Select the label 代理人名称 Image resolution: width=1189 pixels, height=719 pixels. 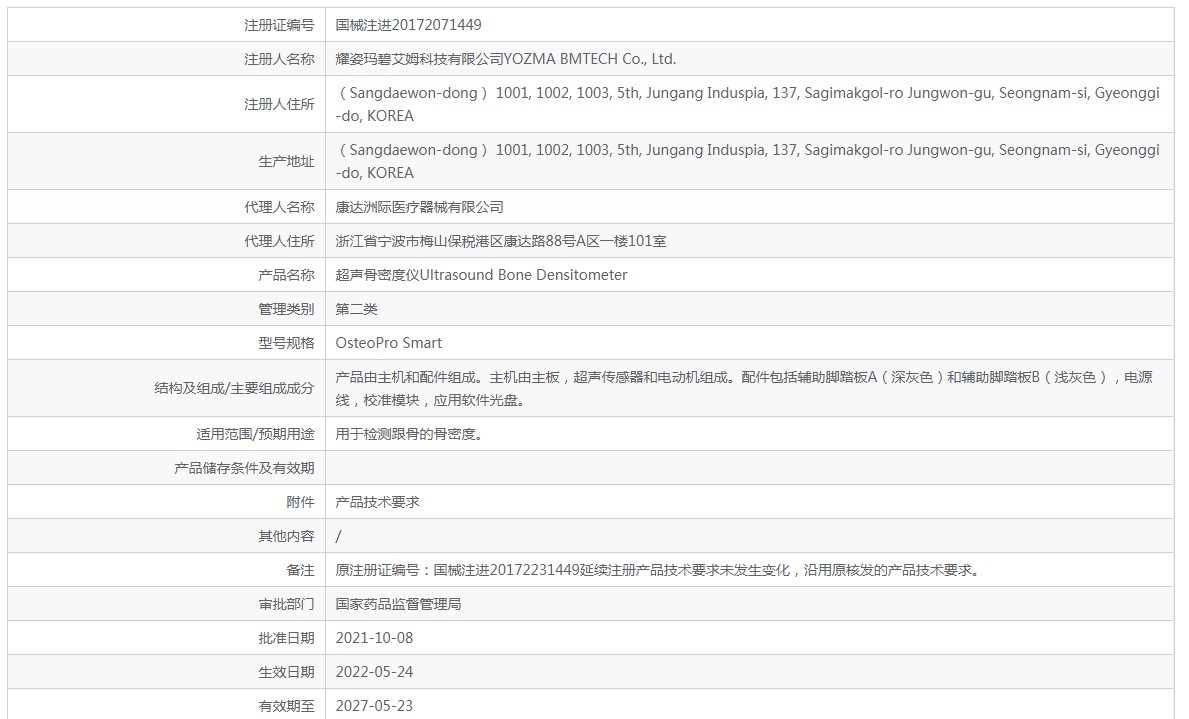(x=279, y=207)
